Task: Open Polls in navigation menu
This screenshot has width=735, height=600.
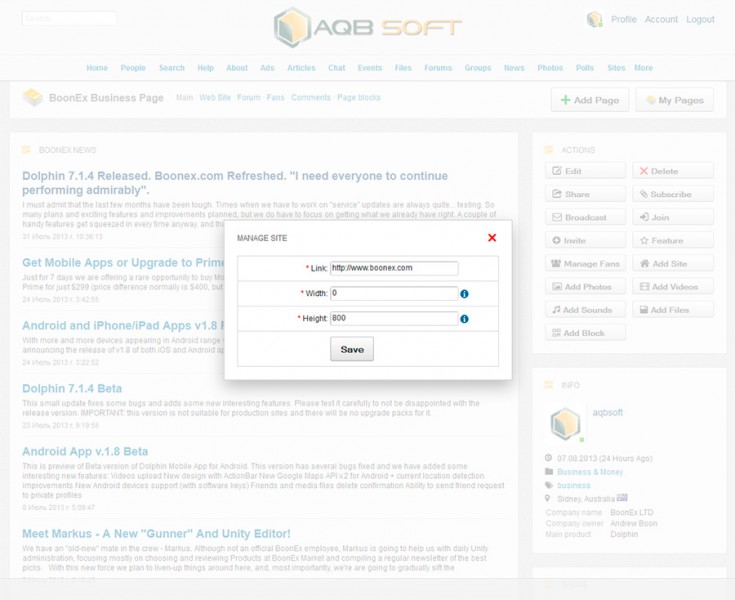Action: point(585,68)
